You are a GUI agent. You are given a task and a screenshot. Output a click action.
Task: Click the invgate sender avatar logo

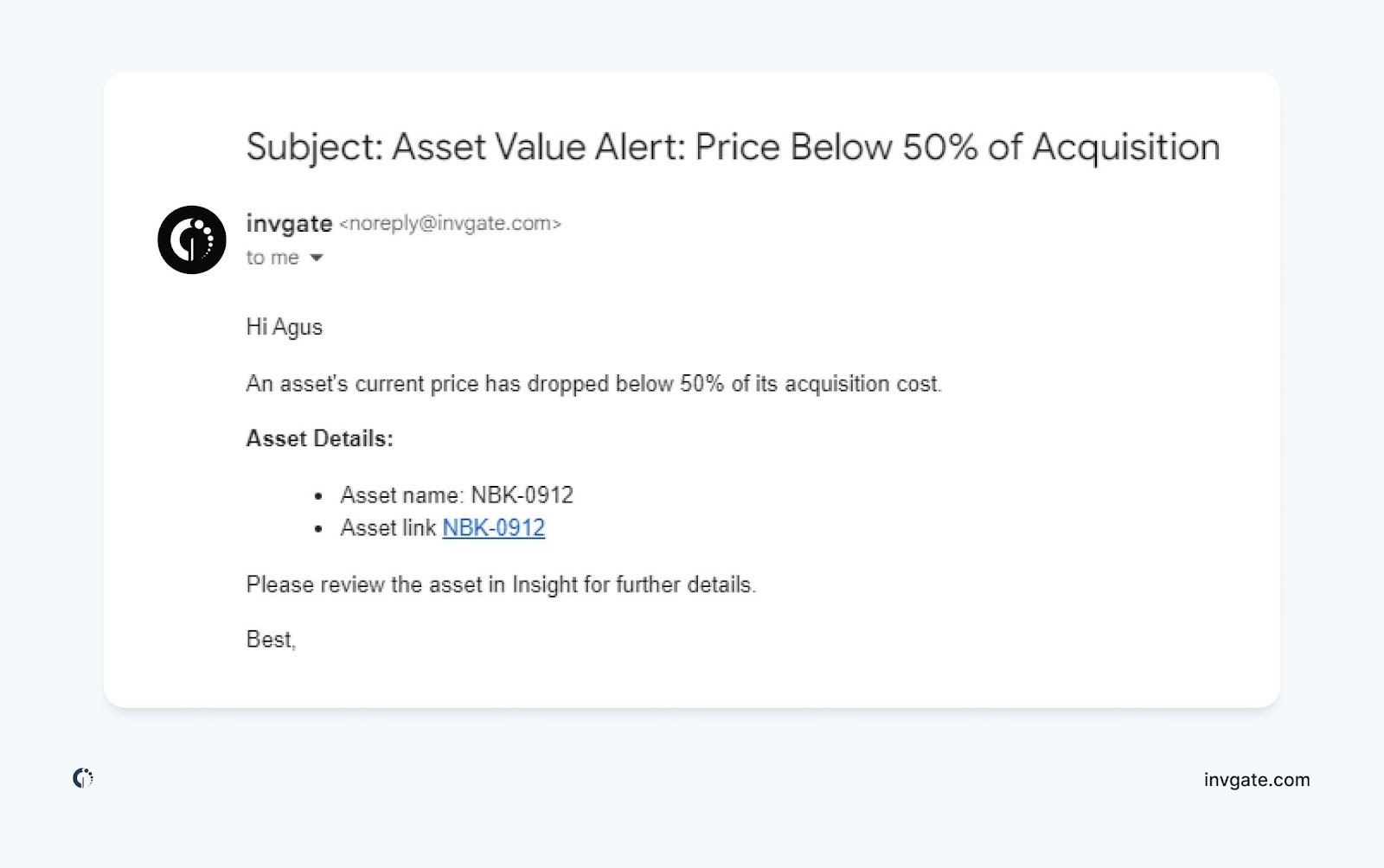pos(191,239)
